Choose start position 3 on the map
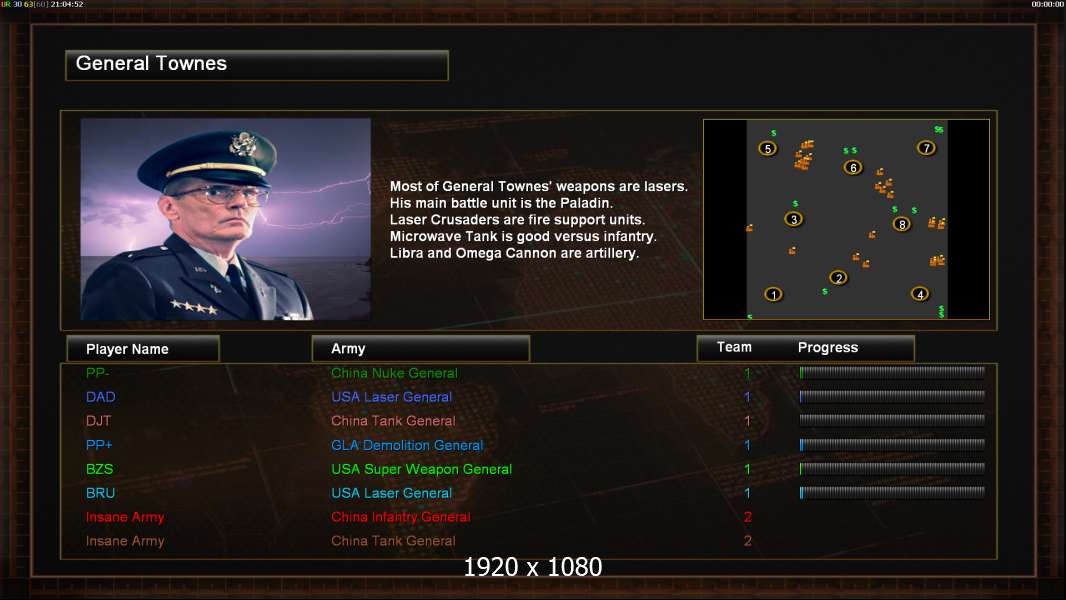Image resolution: width=1066 pixels, height=600 pixels. coord(793,219)
